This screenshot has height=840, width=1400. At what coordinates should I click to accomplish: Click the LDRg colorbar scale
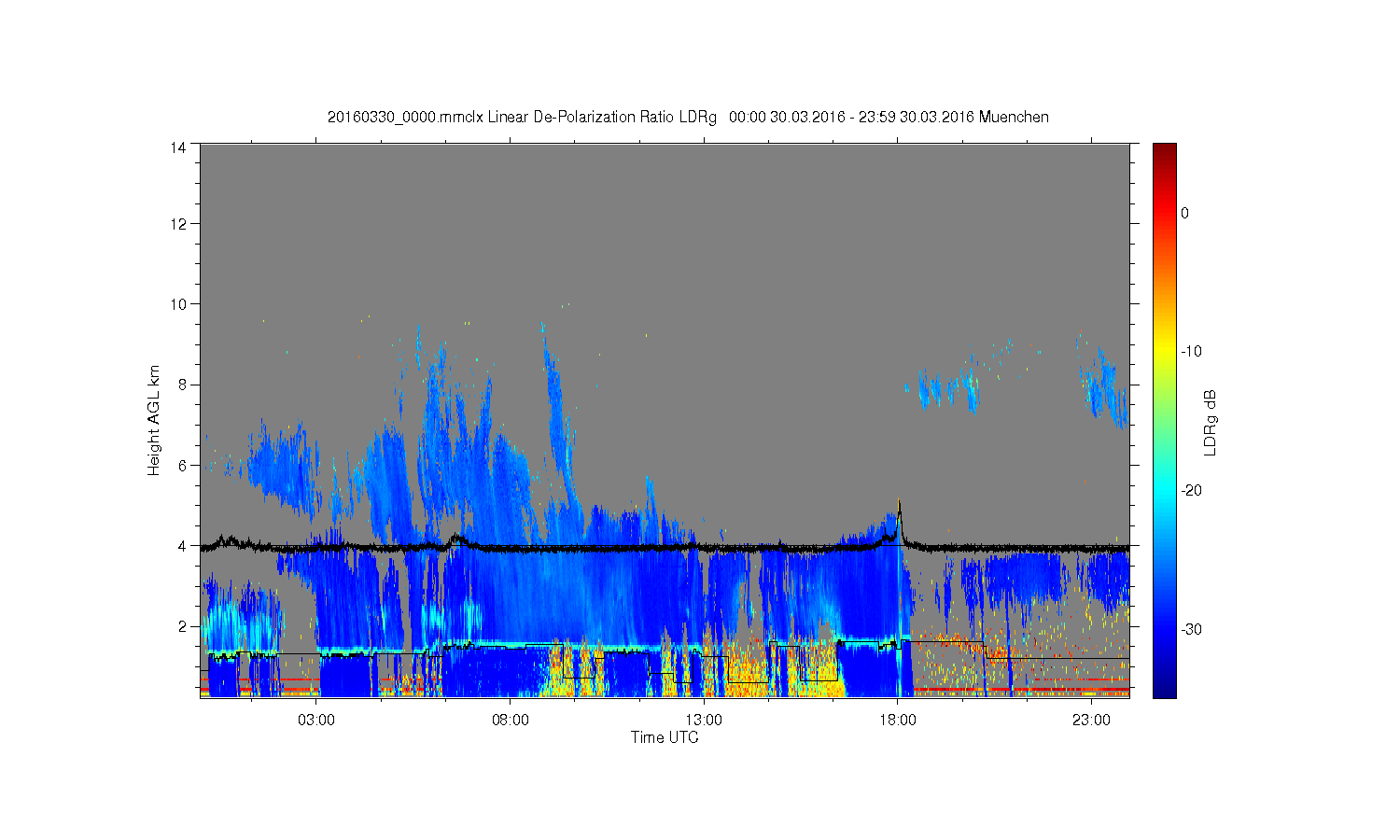tap(1164, 420)
